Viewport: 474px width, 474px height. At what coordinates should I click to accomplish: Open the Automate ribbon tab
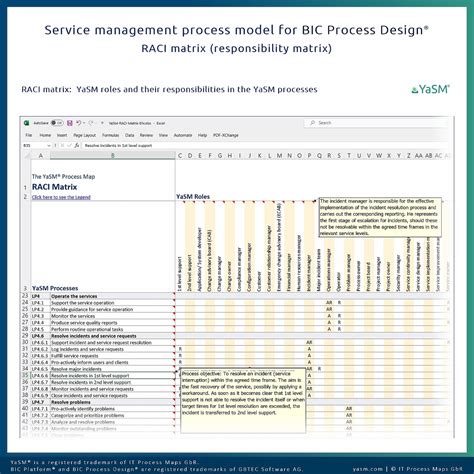[183, 135]
